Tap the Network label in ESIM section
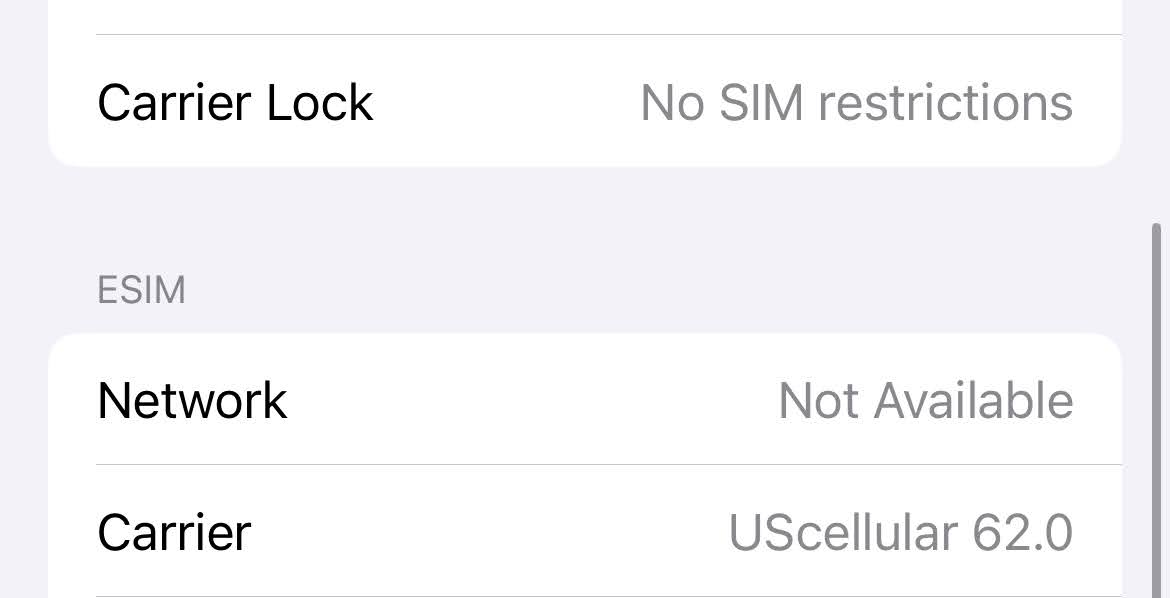 192,400
